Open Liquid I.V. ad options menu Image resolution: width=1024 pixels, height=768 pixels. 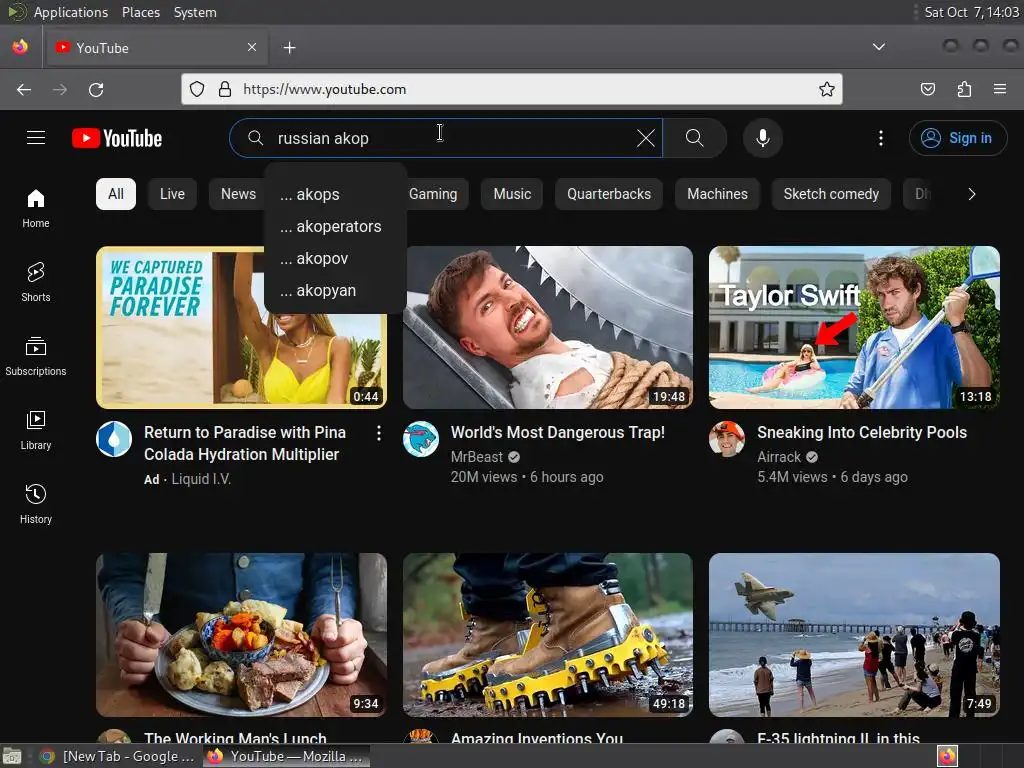[378, 433]
